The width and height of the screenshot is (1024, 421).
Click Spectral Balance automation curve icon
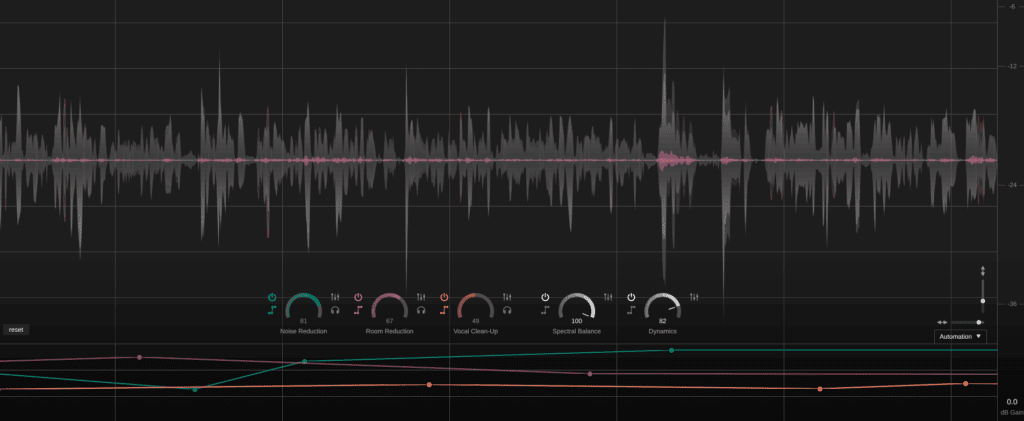(x=545, y=310)
